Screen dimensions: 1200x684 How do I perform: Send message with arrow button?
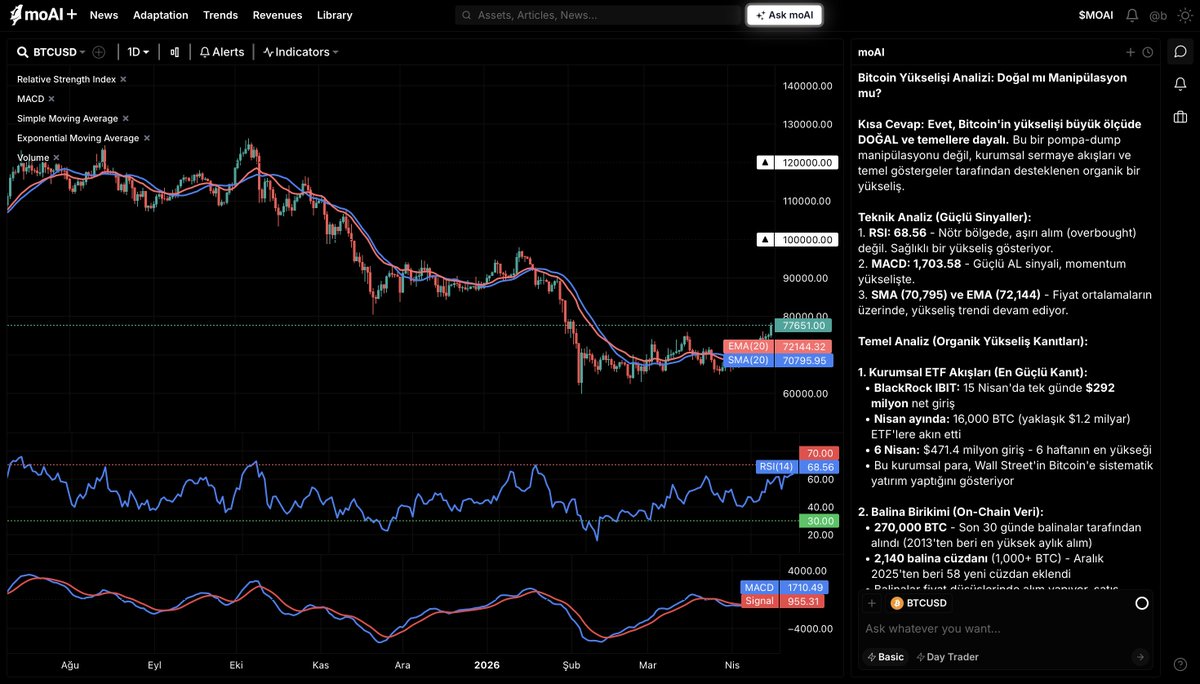1140,657
